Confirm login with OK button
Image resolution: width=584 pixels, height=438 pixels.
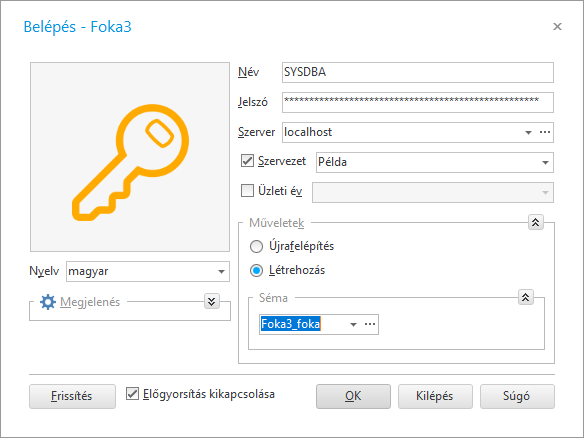[x=353, y=396]
